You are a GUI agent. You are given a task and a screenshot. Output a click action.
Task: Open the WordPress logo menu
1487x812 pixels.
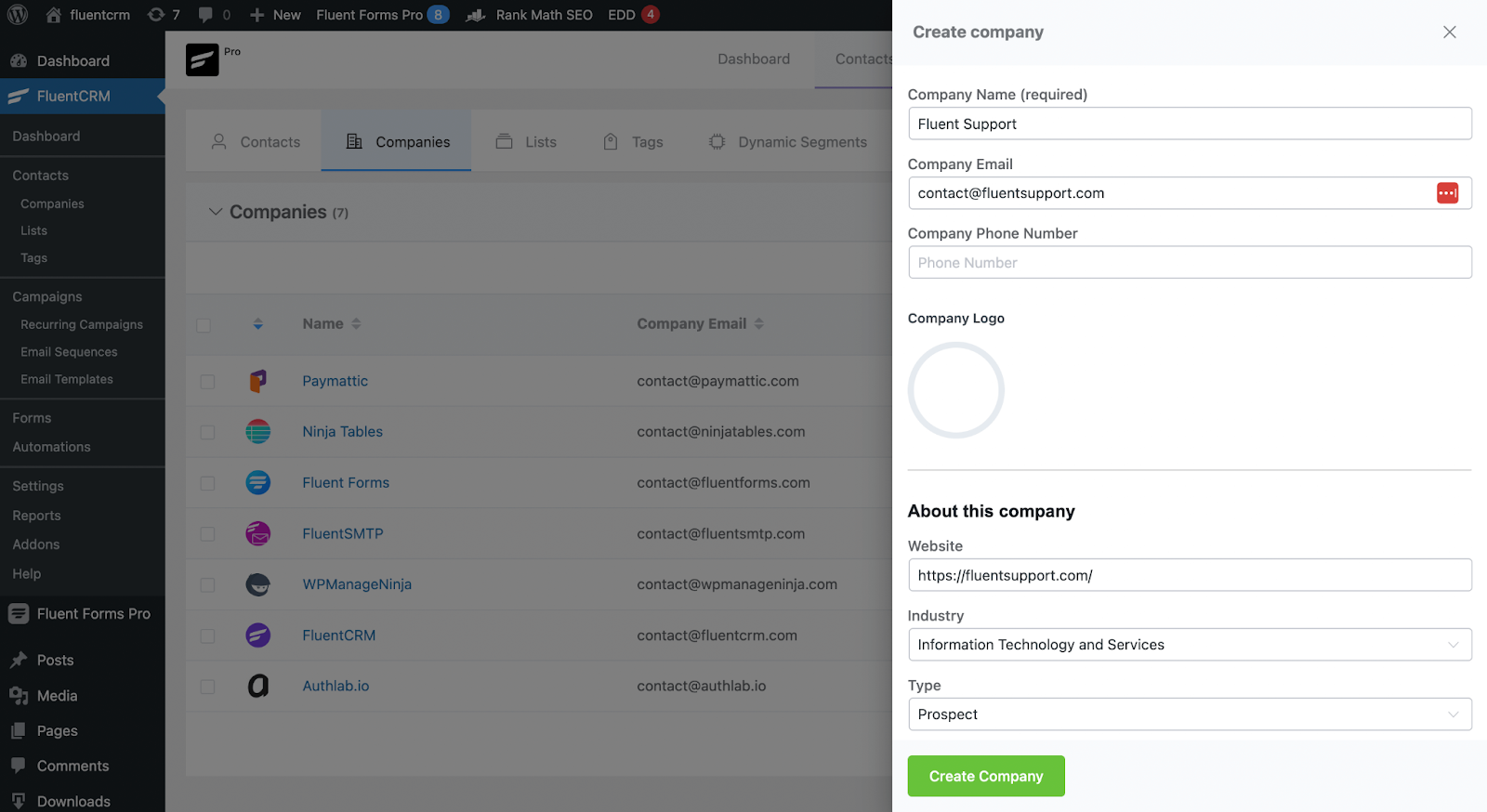point(18,15)
